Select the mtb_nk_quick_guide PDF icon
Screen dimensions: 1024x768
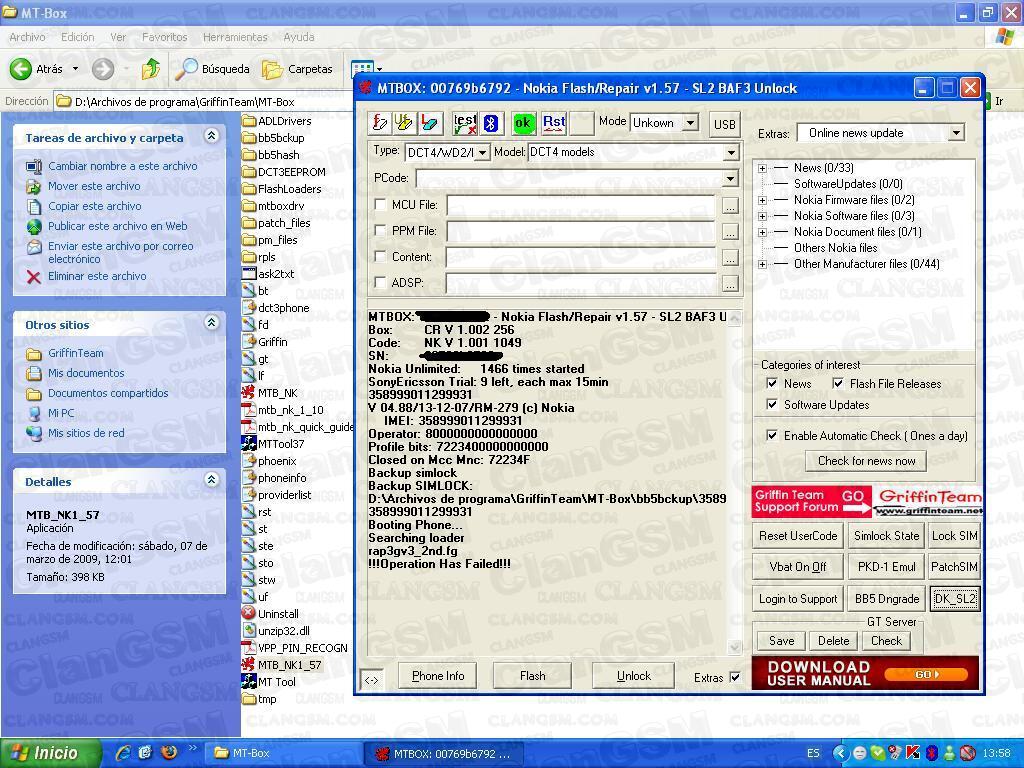248,426
